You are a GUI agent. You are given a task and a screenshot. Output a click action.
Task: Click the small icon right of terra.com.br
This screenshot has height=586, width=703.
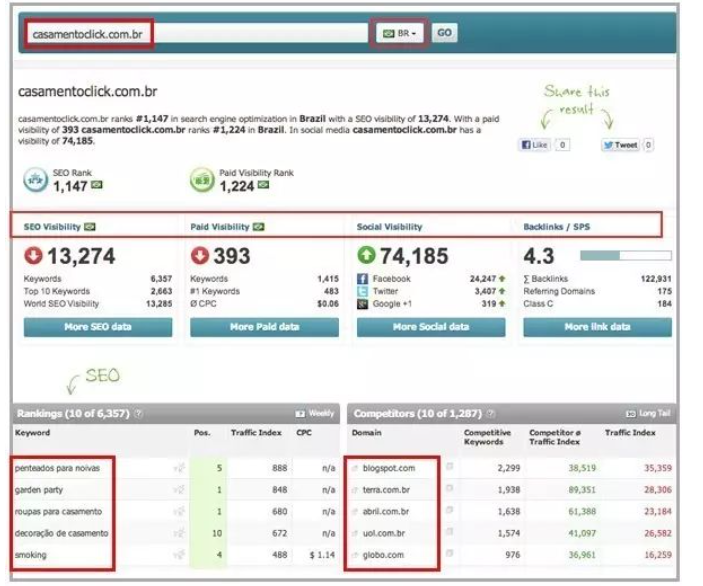449,488
